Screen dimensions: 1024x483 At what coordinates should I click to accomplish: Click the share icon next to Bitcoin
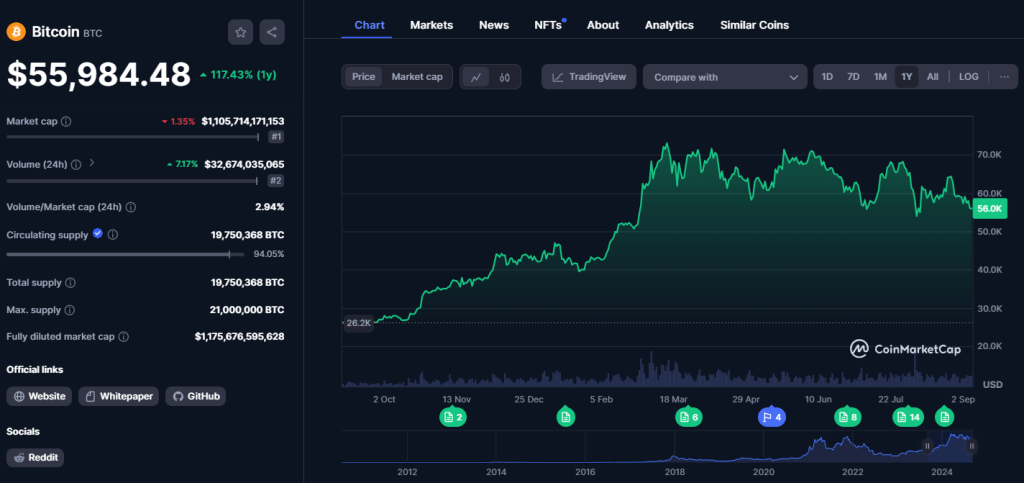point(272,32)
